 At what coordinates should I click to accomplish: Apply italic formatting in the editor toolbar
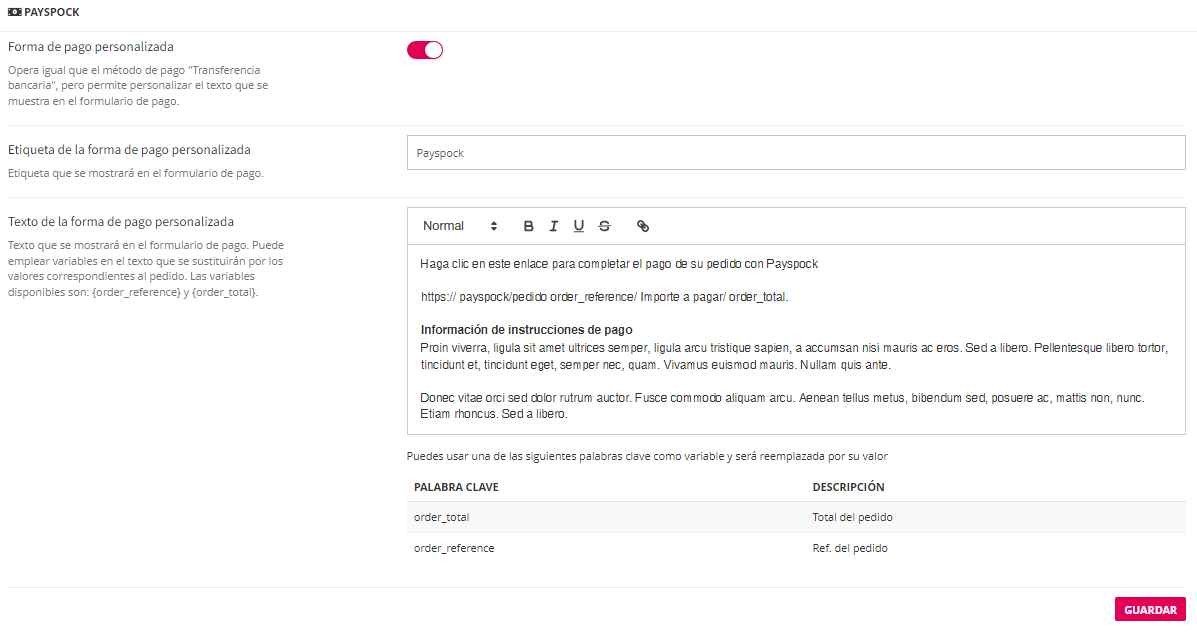point(554,226)
